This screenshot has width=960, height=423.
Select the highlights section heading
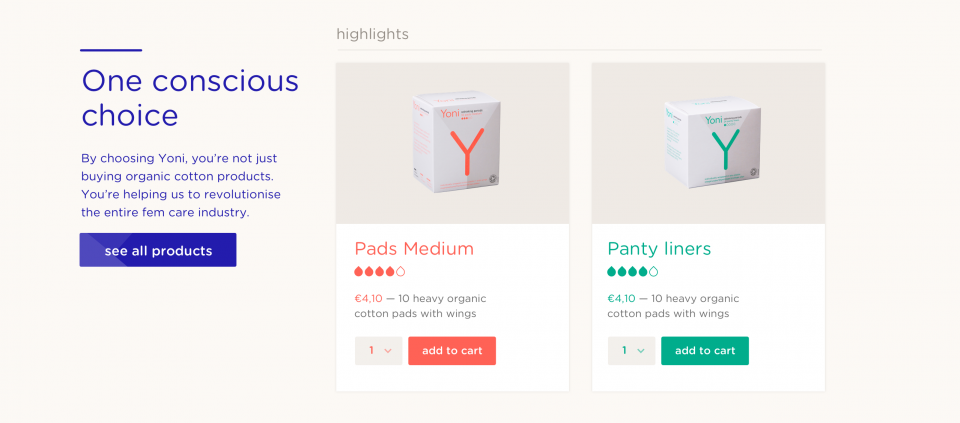pos(372,34)
